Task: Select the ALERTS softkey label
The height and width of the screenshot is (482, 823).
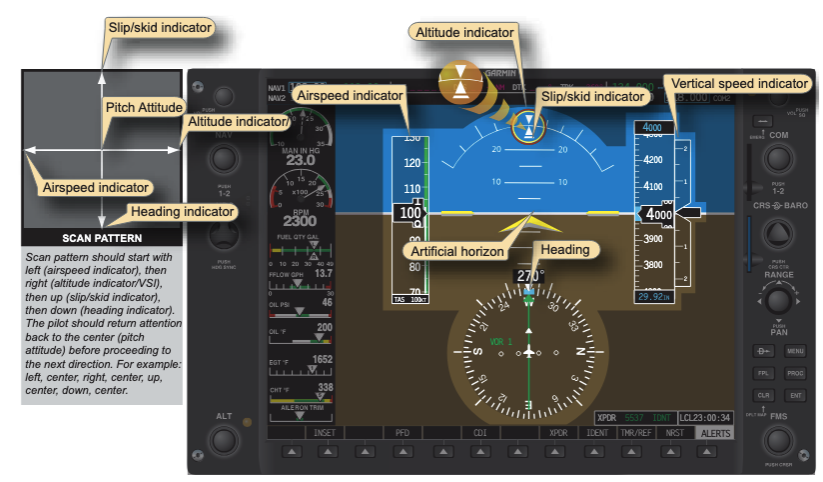Action: click(x=714, y=433)
